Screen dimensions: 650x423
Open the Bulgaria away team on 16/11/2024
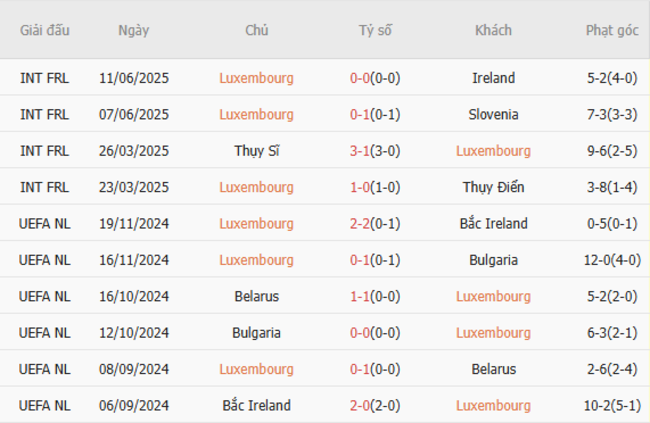pyautogui.click(x=493, y=260)
